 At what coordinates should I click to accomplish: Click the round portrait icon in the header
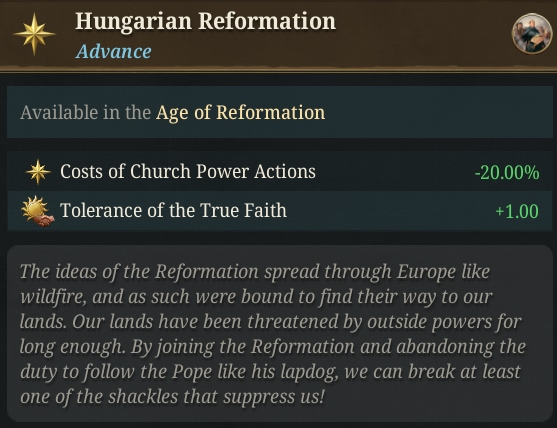coord(532,34)
